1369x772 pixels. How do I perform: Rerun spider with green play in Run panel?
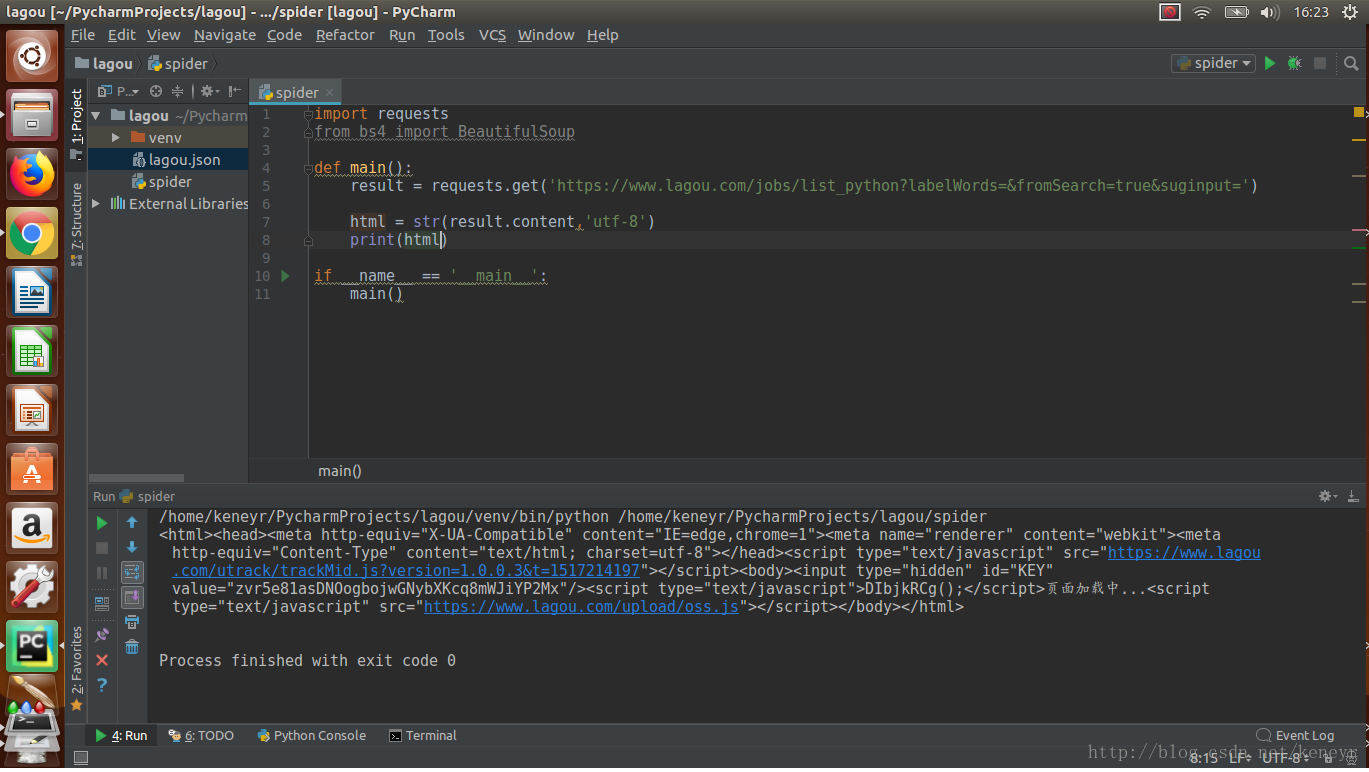click(x=102, y=523)
